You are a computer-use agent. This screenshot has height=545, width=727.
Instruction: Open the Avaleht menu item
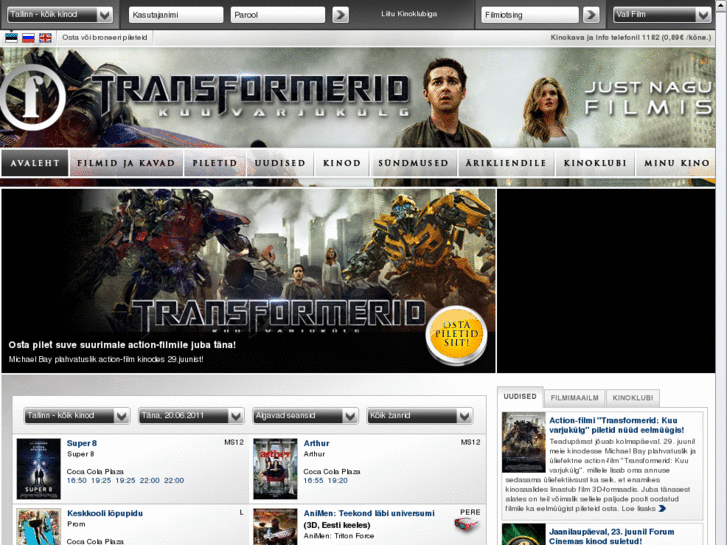[x=35, y=163]
